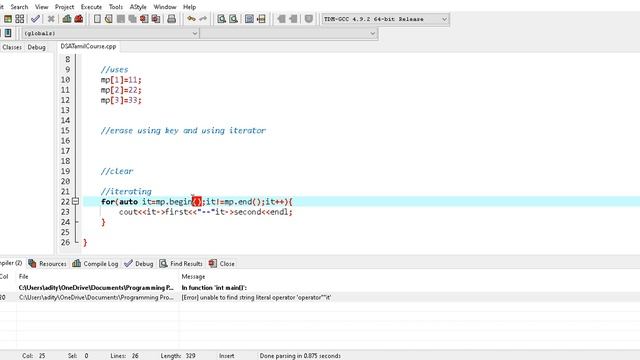Select the DSATamilCourse.cpp editor tab
The image size is (640, 360).
click(x=88, y=47)
